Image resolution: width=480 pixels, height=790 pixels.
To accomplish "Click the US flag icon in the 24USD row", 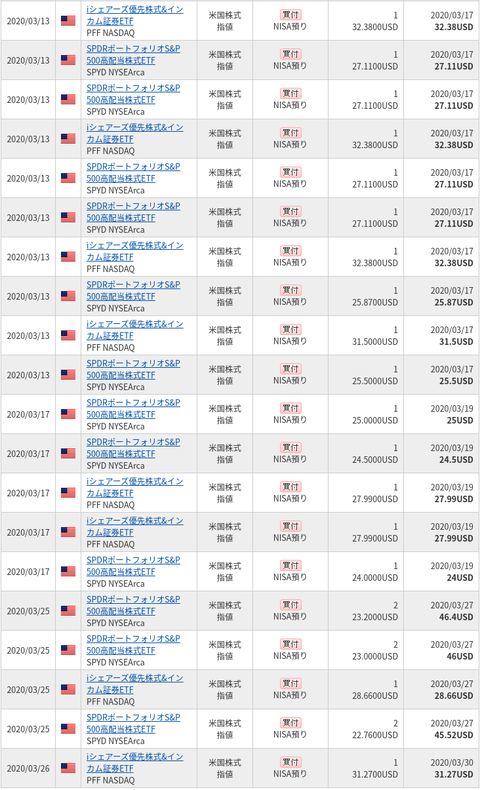I will [x=68, y=571].
